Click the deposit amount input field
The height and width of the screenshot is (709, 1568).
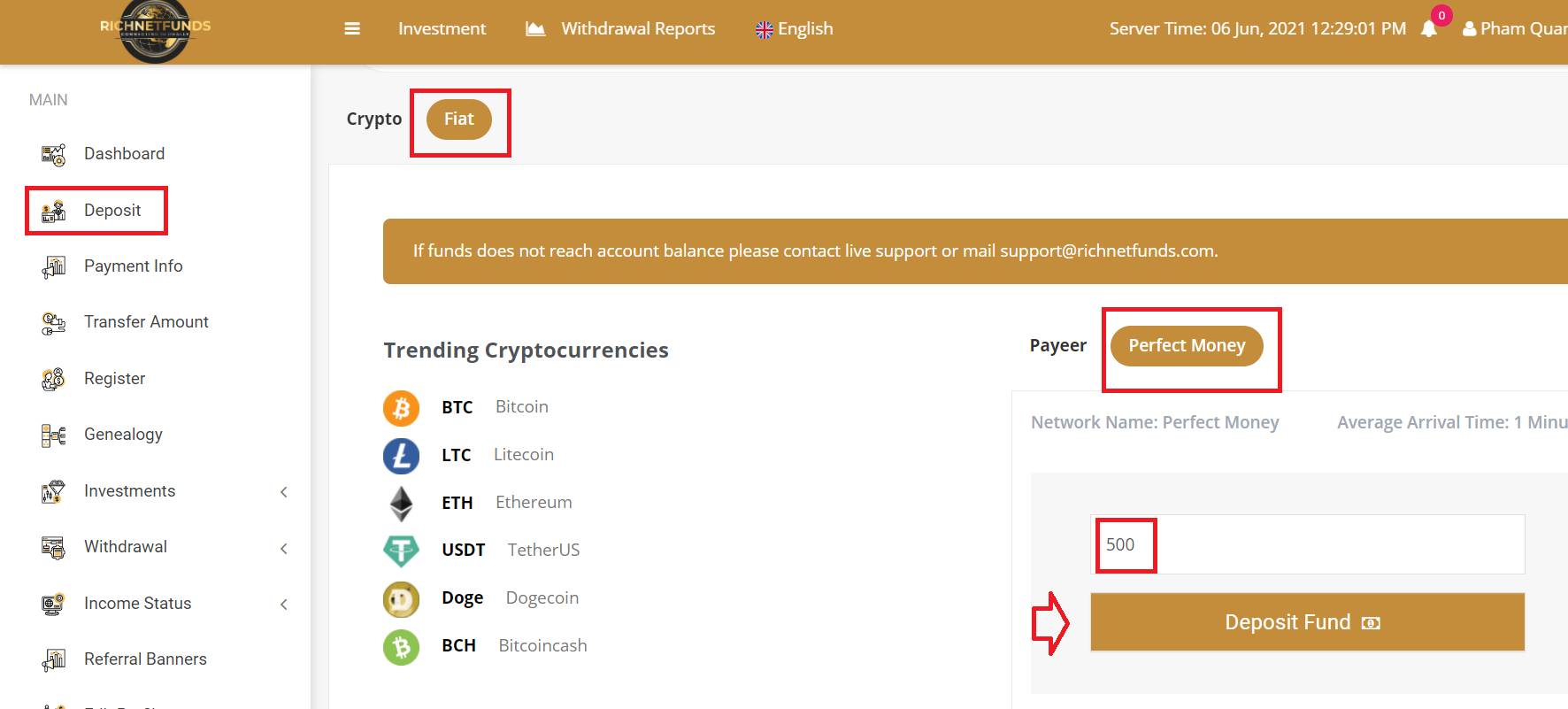coord(1308,544)
